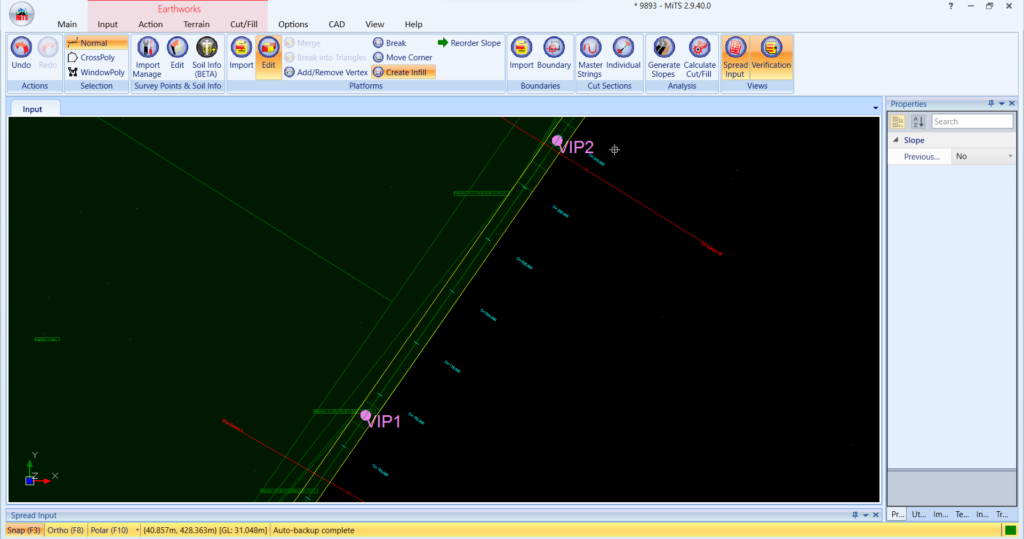Switch to the Pr... bottom panel tab
The width and height of the screenshot is (1024, 539).
coord(898,515)
